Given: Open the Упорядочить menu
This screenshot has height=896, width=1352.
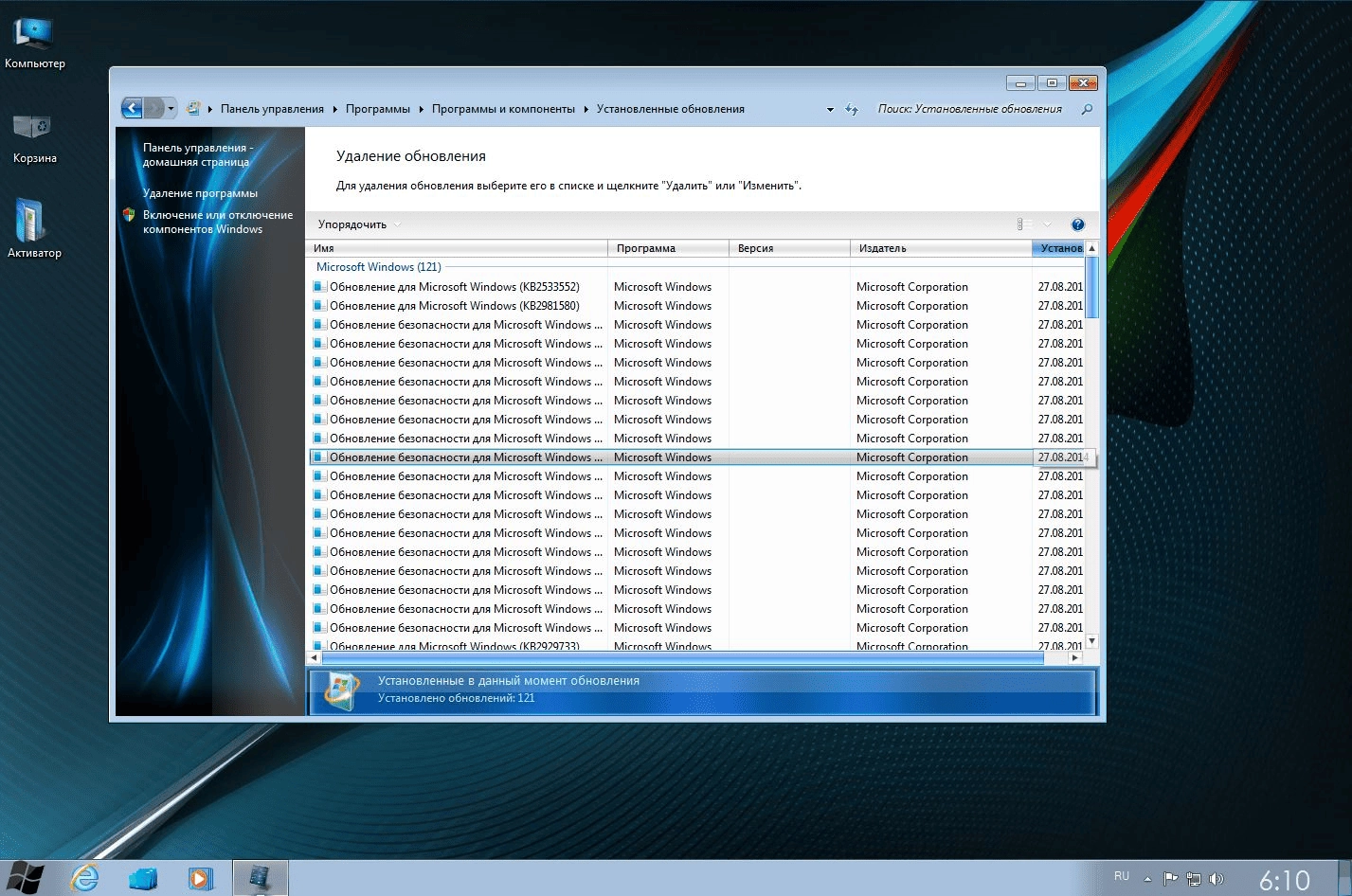Looking at the screenshot, I should click(359, 224).
